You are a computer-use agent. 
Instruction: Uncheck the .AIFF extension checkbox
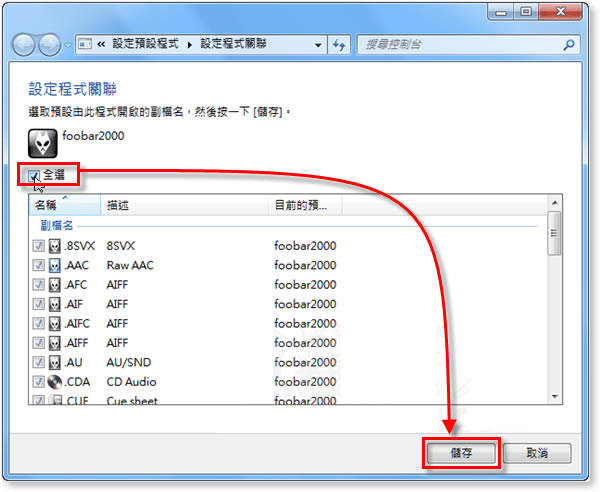[38, 343]
